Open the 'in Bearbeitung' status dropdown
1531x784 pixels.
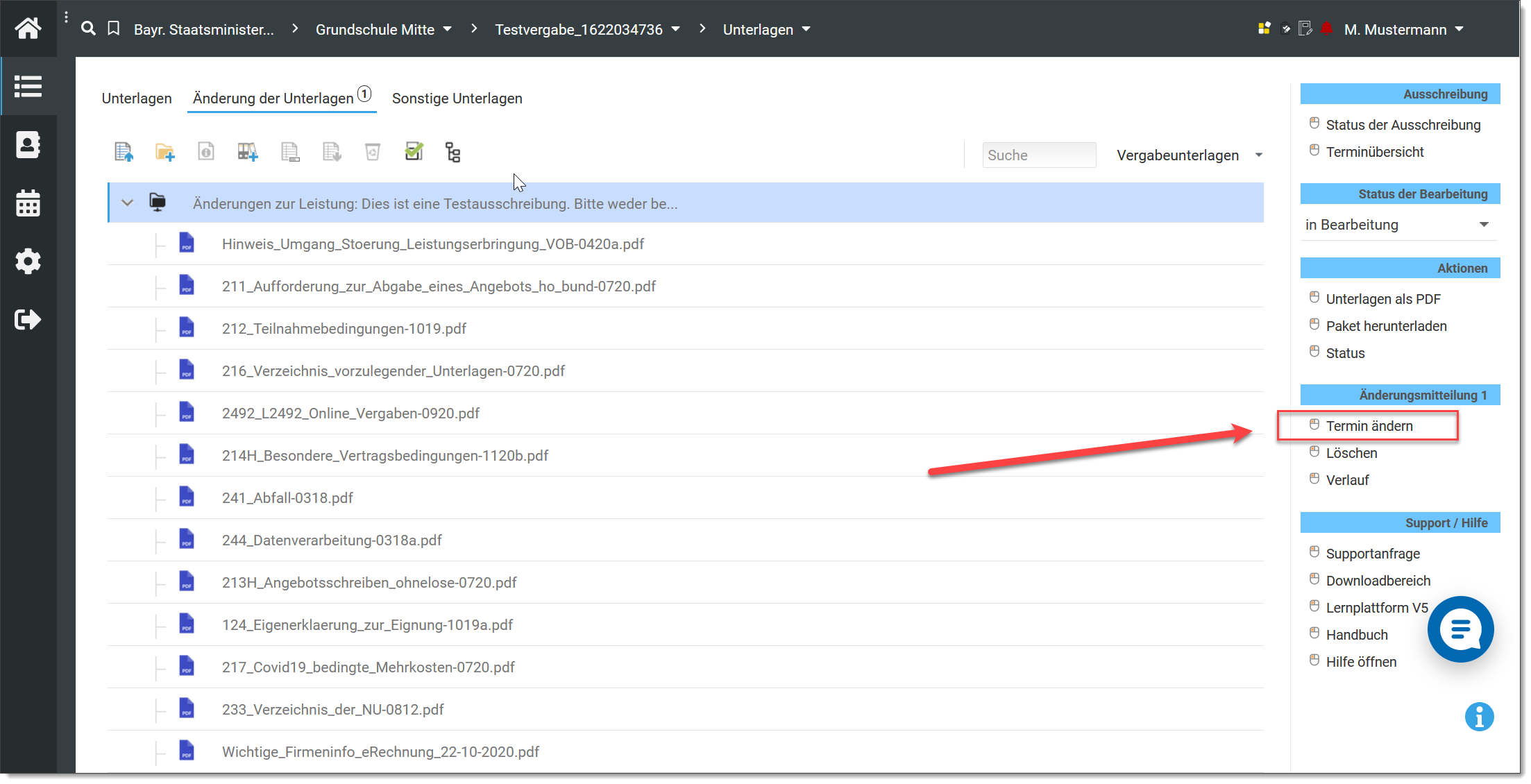point(1398,224)
